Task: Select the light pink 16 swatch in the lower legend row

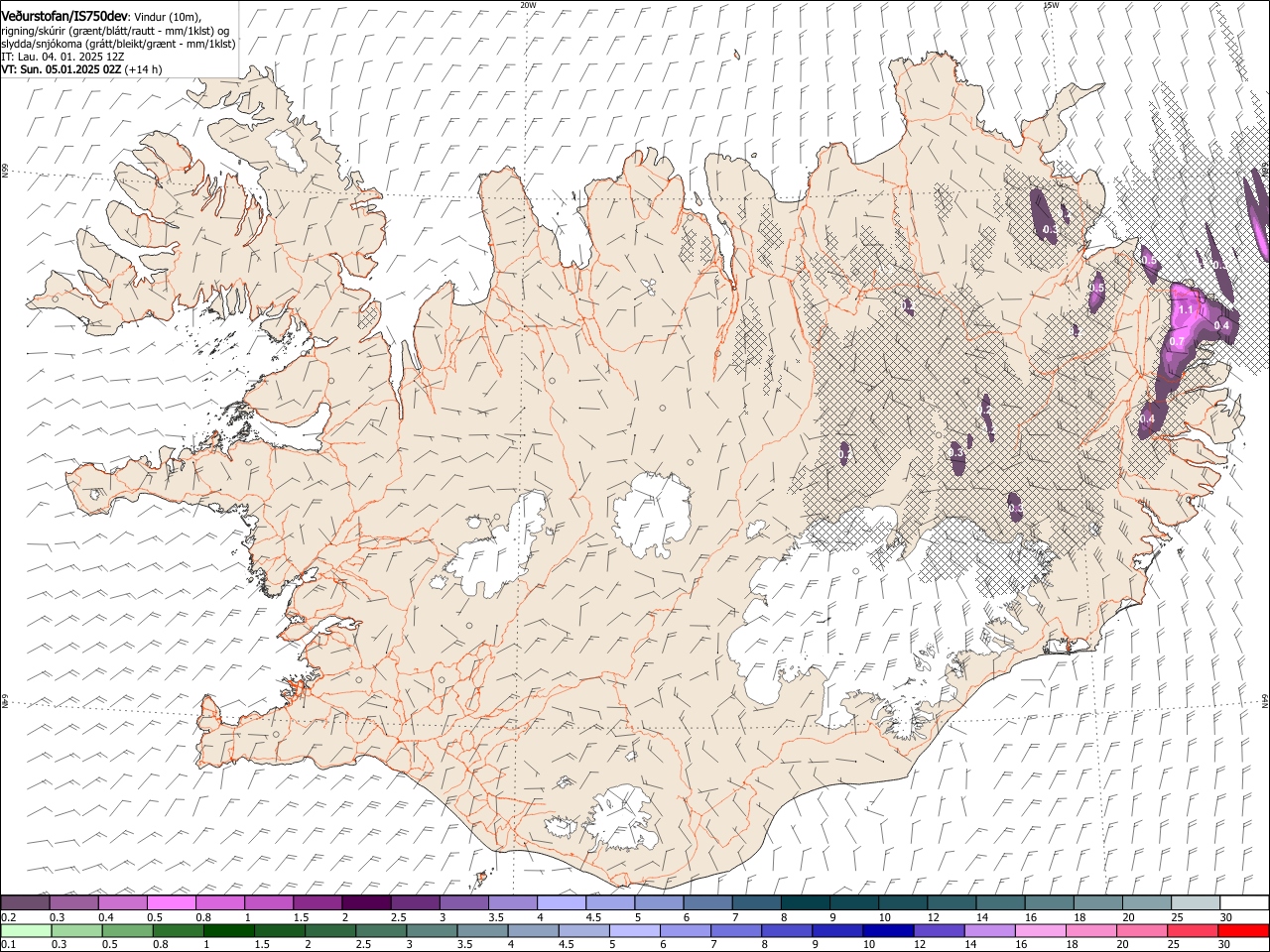Action: [1040, 930]
